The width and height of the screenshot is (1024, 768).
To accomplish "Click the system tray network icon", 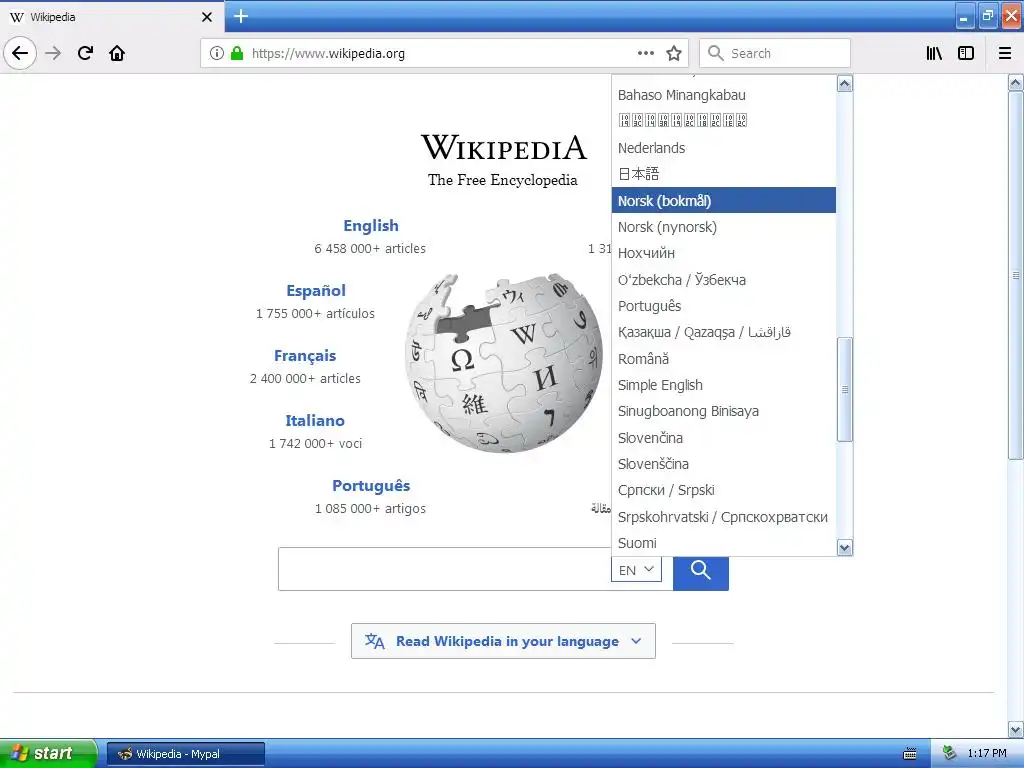I will click(x=950, y=754).
